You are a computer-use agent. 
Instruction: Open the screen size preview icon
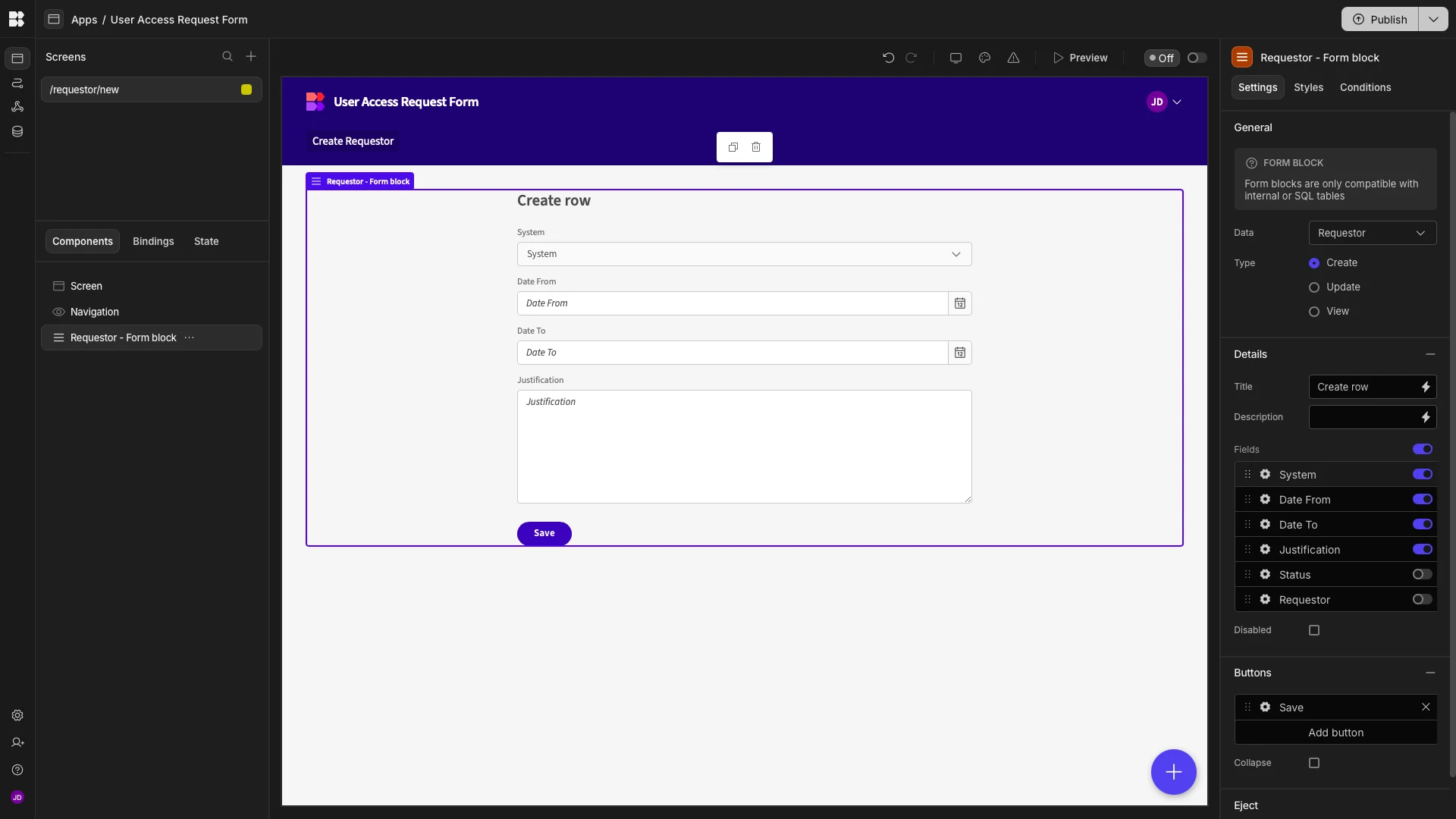[x=955, y=57]
